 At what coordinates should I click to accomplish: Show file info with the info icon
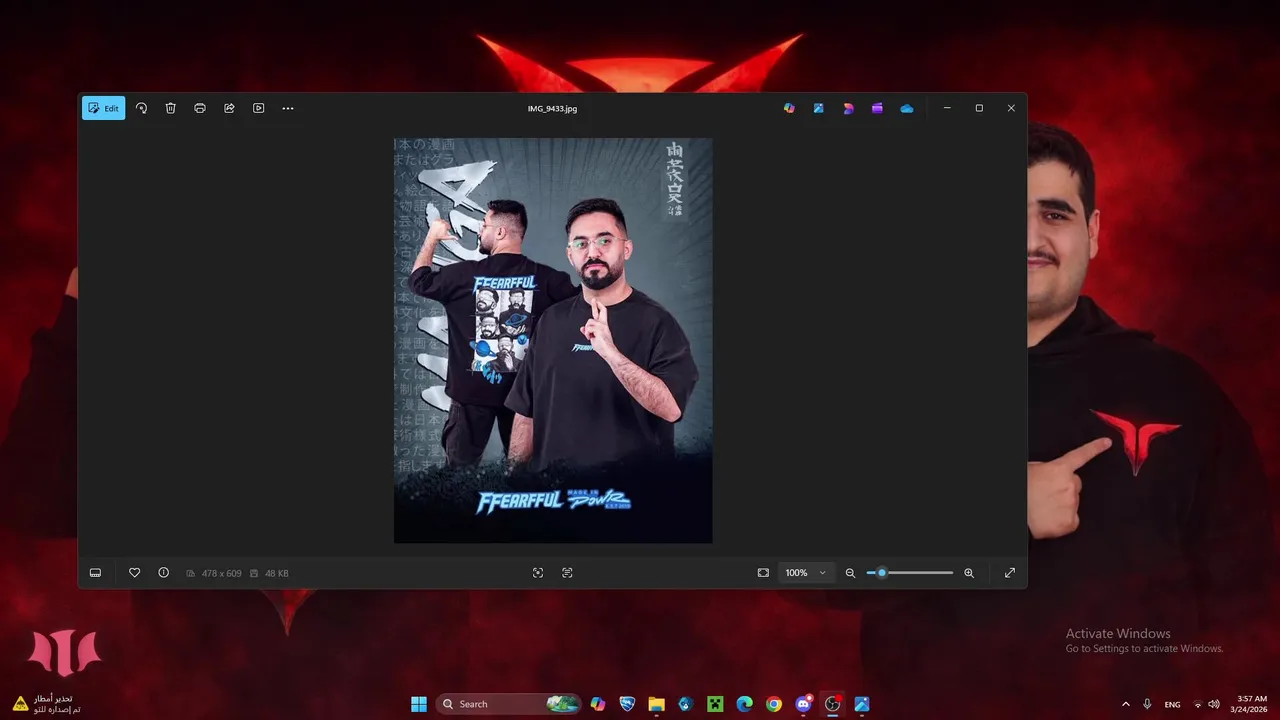point(163,573)
